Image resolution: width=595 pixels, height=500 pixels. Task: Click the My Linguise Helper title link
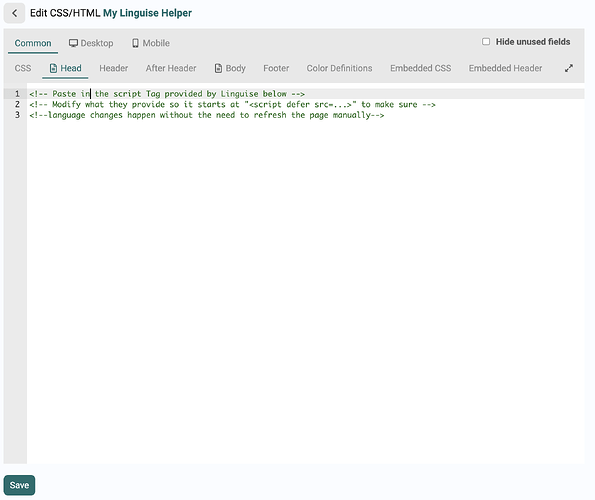click(148, 13)
